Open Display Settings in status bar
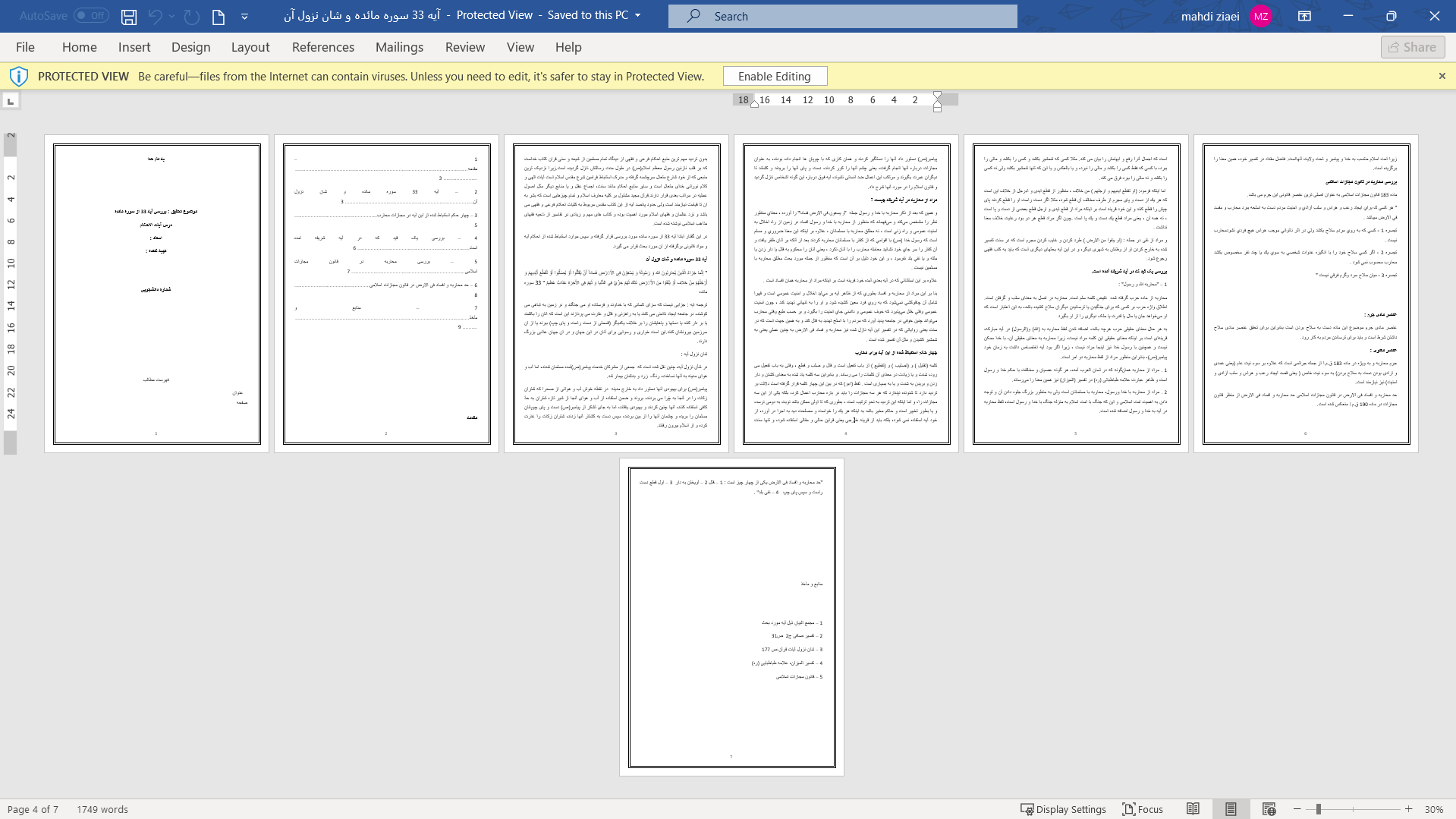1456x819 pixels. [x=1063, y=809]
